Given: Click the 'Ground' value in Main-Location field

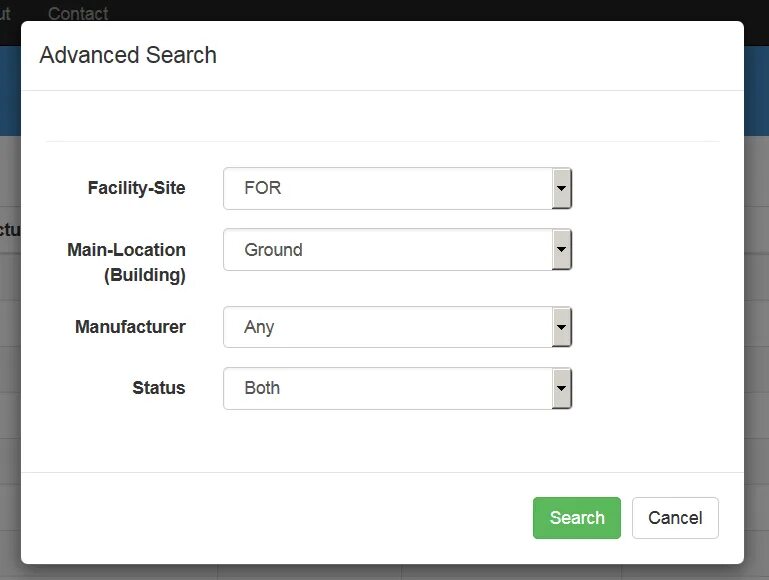Looking at the screenshot, I should click(x=273, y=250).
